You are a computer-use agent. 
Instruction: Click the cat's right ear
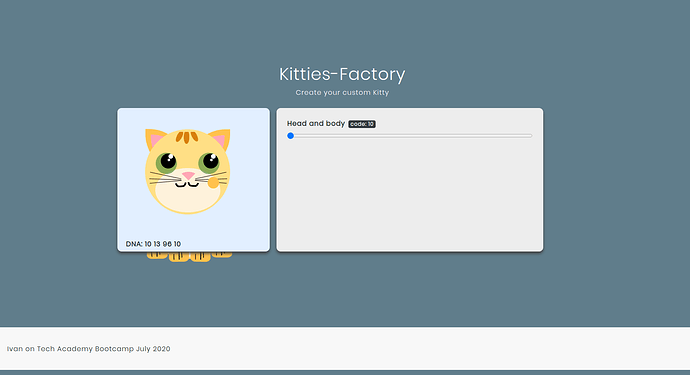[221, 139]
